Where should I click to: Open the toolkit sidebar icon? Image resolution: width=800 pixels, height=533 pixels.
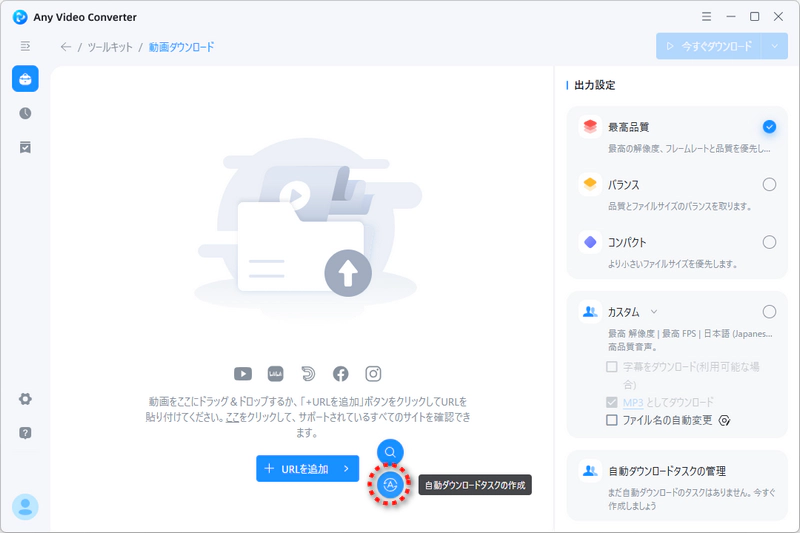[x=25, y=79]
